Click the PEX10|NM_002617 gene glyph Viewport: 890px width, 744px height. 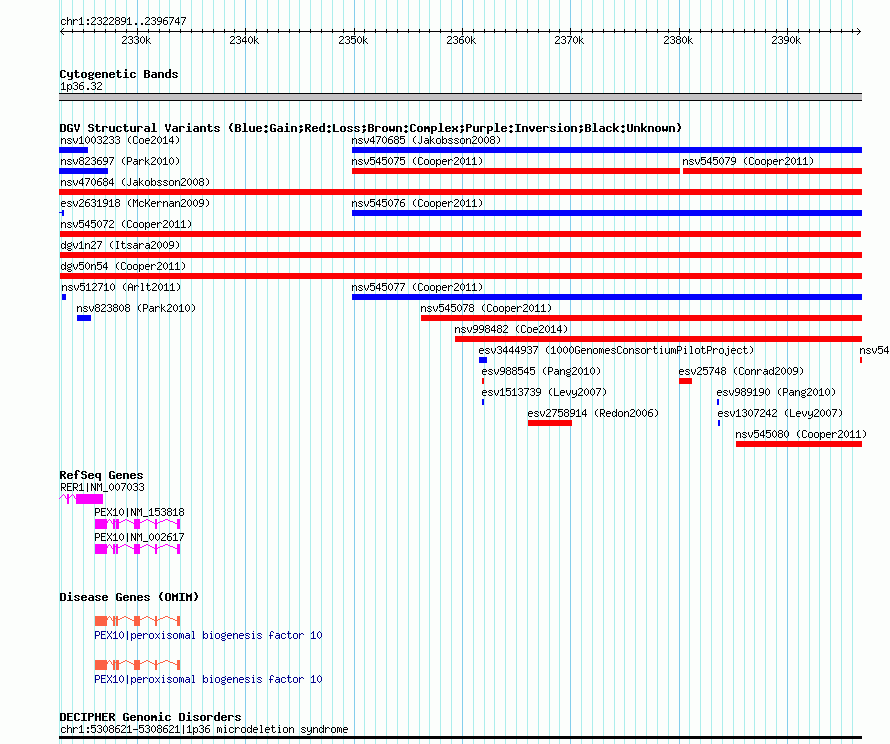137,549
